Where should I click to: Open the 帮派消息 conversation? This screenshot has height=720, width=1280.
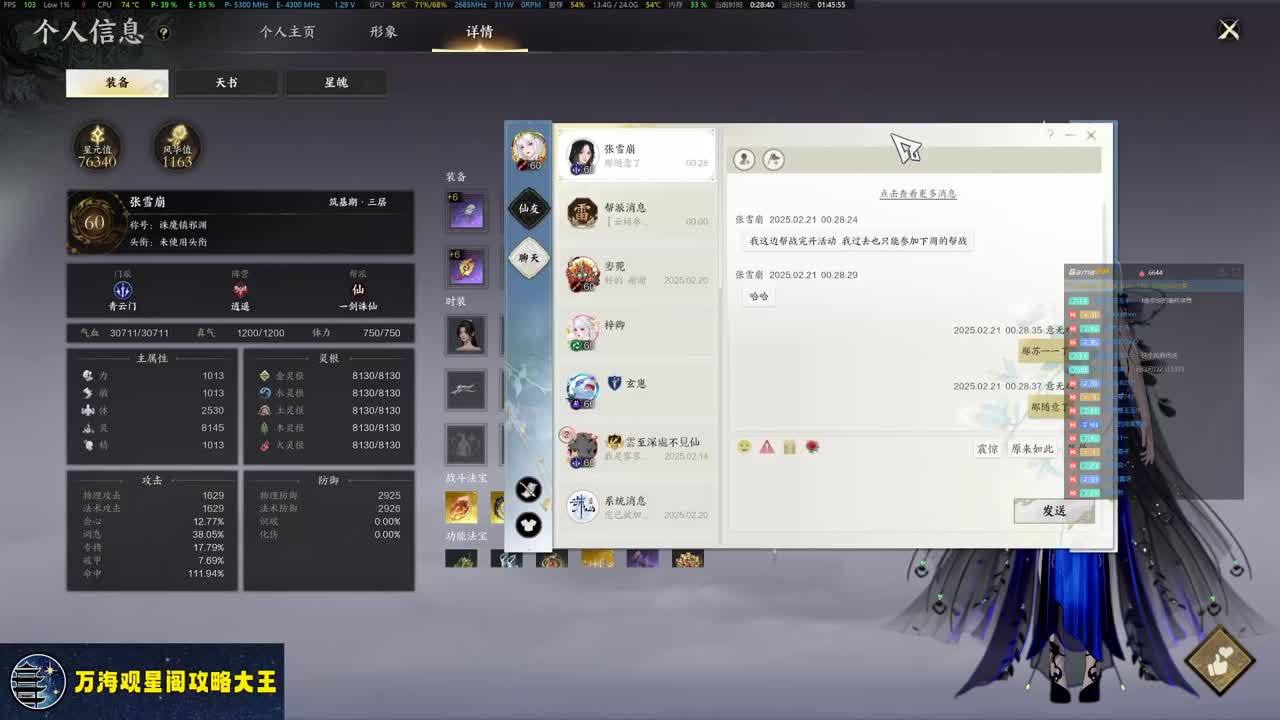(x=636, y=213)
